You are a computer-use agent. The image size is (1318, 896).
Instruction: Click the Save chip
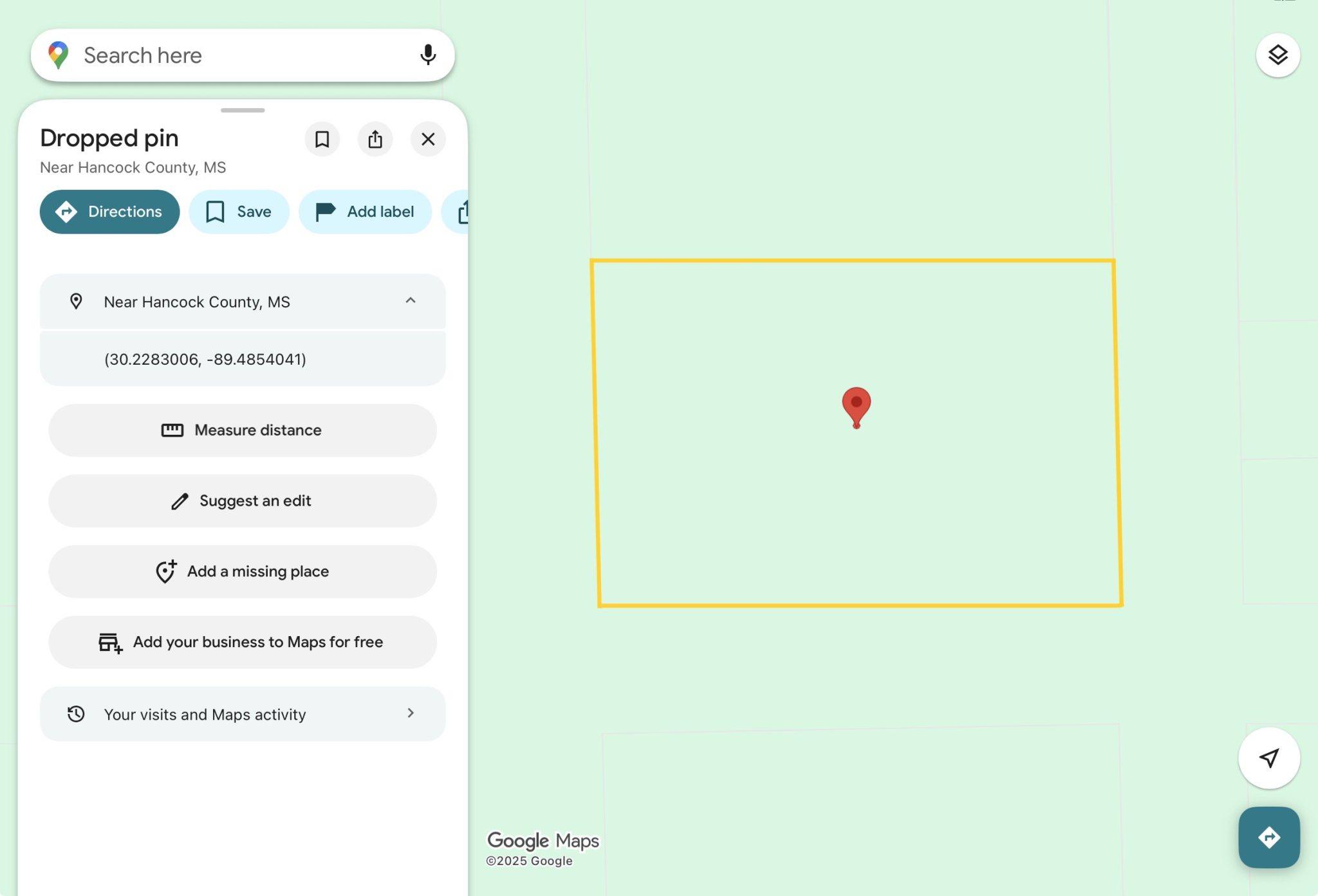point(239,212)
